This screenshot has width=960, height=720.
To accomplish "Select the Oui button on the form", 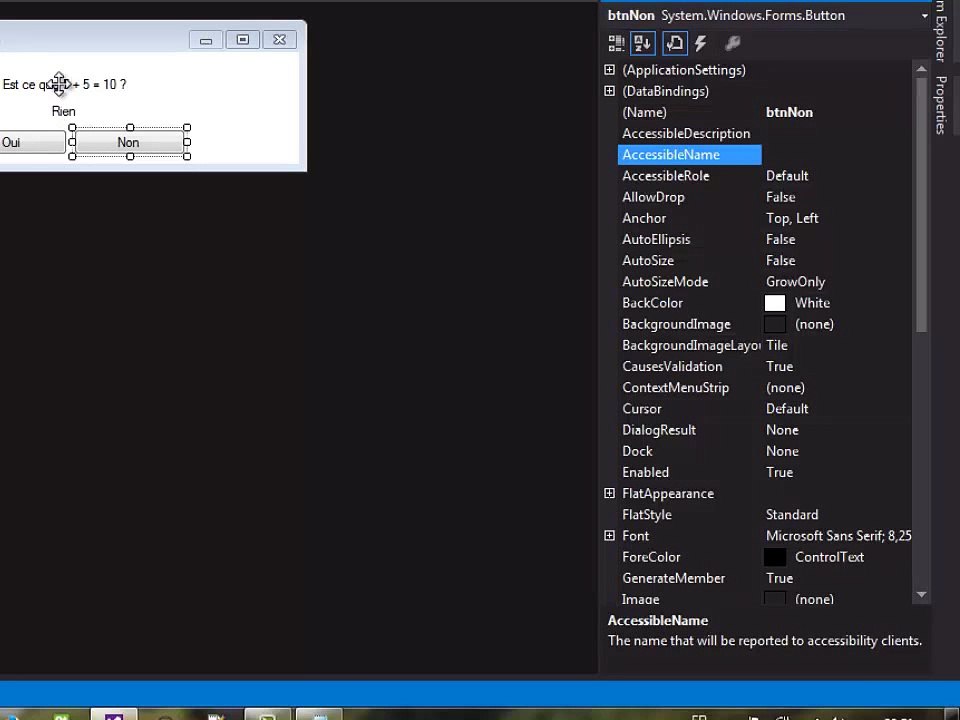I will (32, 142).
